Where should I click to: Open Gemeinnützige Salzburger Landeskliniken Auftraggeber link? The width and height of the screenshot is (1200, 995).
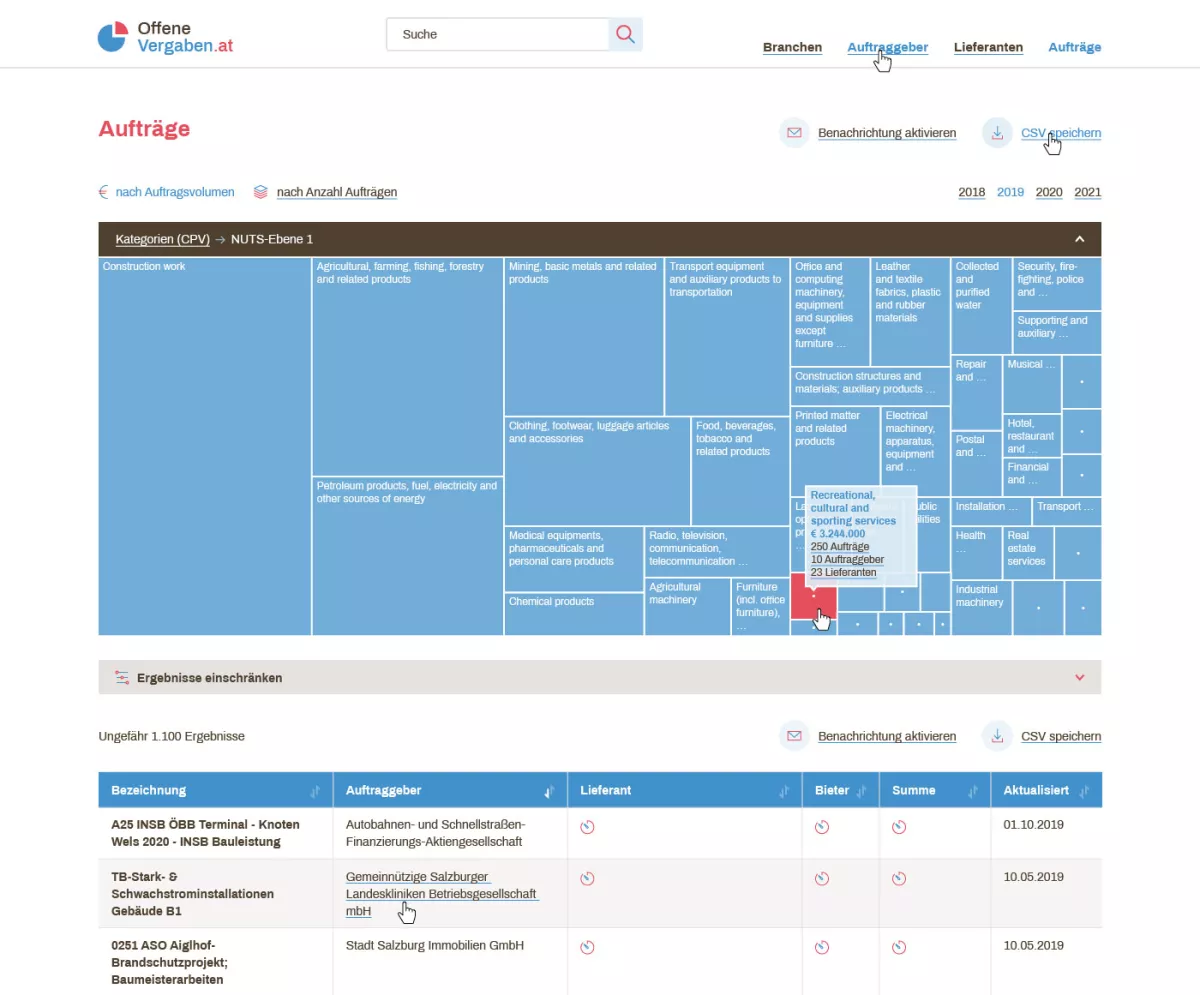pyautogui.click(x=441, y=893)
